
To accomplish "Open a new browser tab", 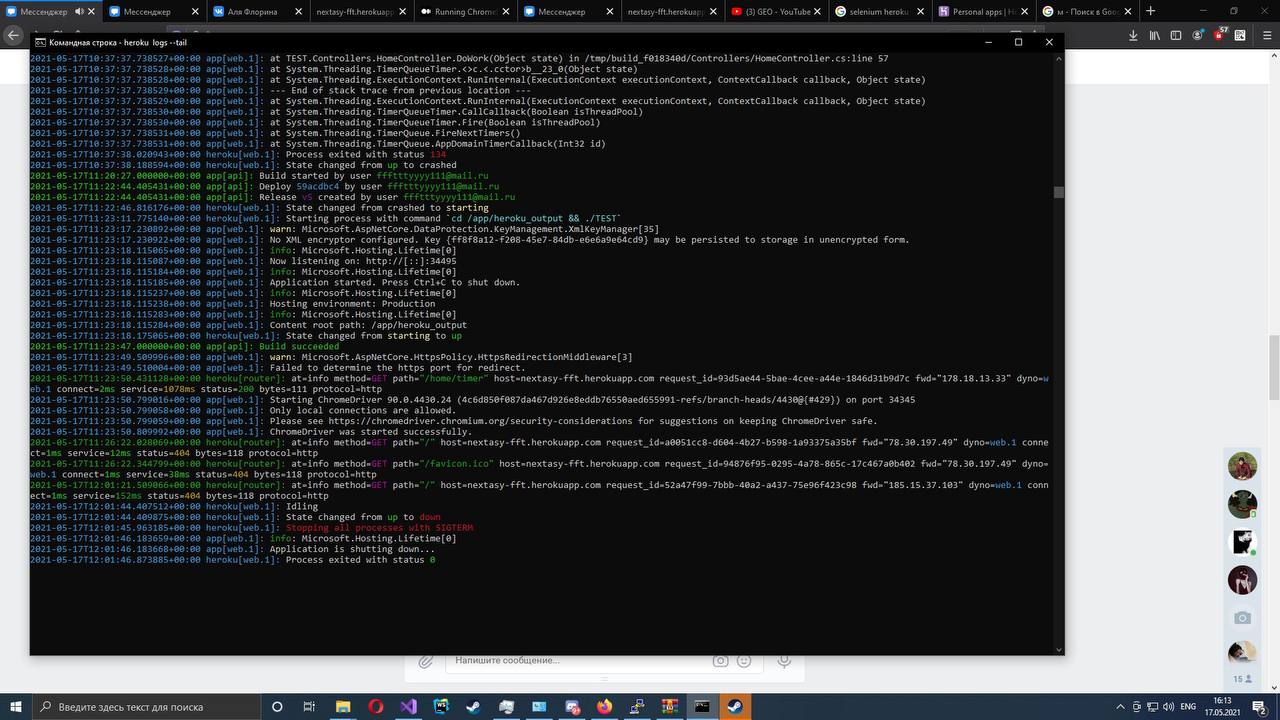I will (x=1150, y=11).
